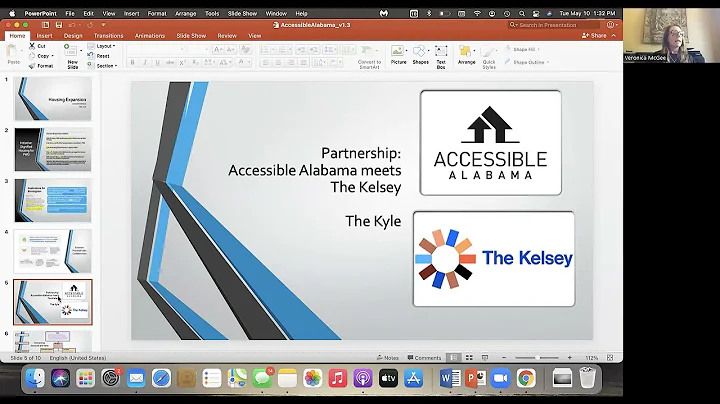Select slide 1 Housing Expansion thumbnail

coord(53,99)
